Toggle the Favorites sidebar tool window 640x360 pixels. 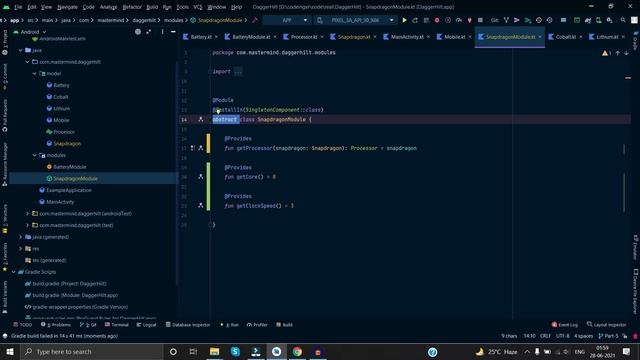tap(4, 256)
